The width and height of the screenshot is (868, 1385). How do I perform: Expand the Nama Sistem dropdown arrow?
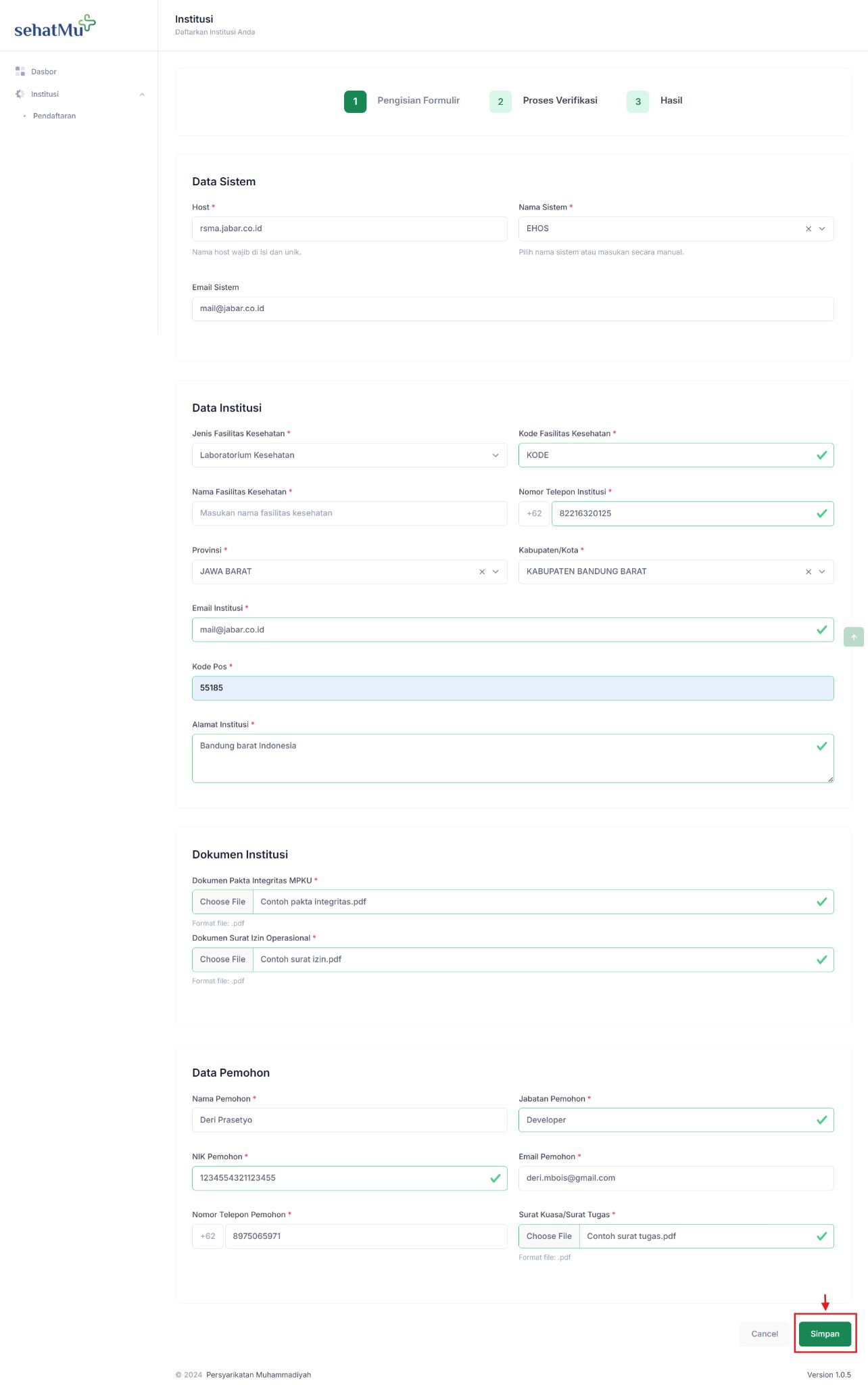coord(823,229)
